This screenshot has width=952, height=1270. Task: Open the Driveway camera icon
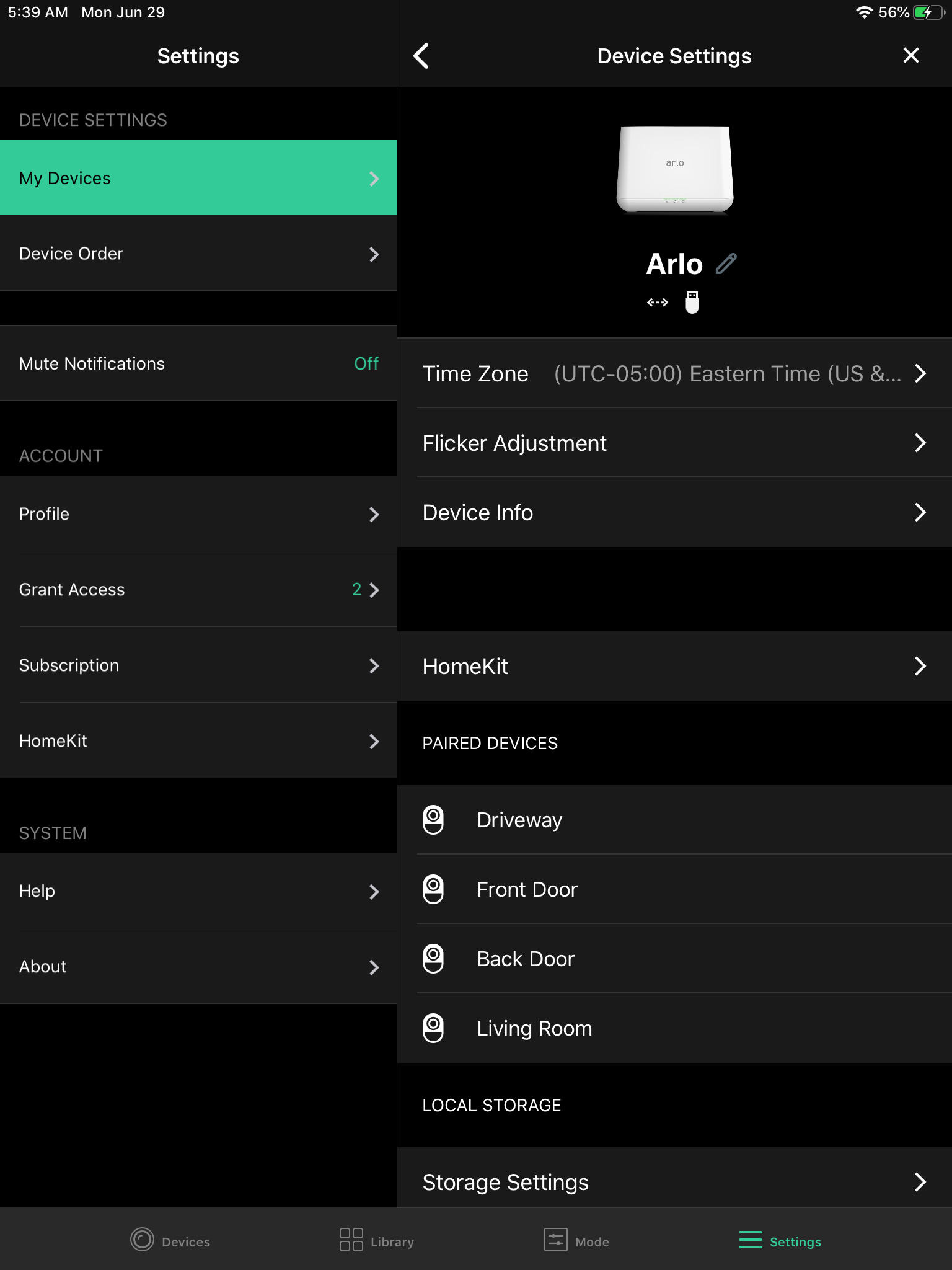(x=433, y=820)
